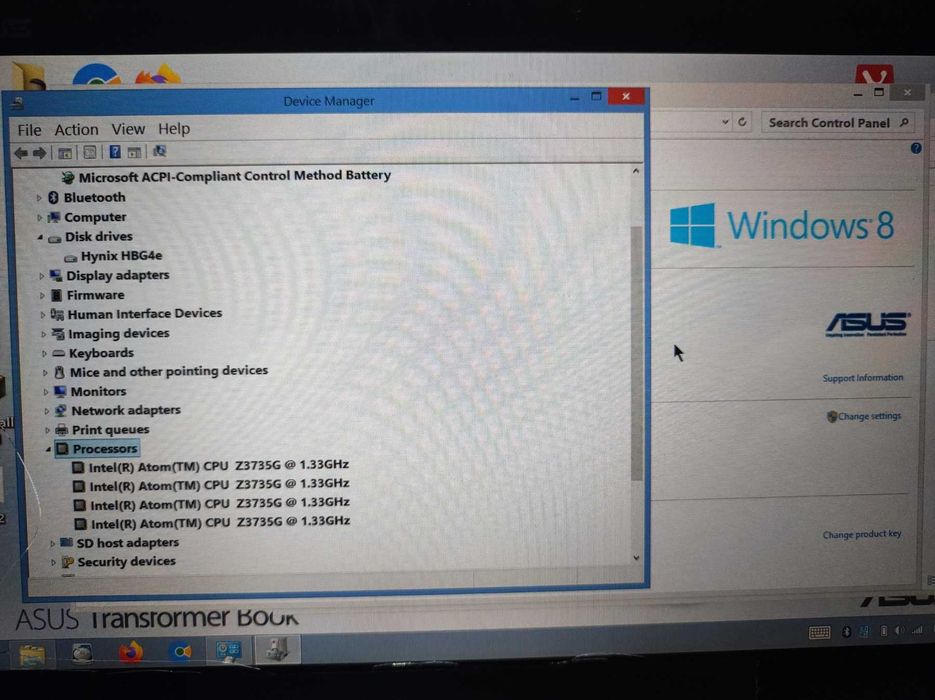Refresh the Control Panel address bar
This screenshot has width=935, height=700.
point(742,122)
